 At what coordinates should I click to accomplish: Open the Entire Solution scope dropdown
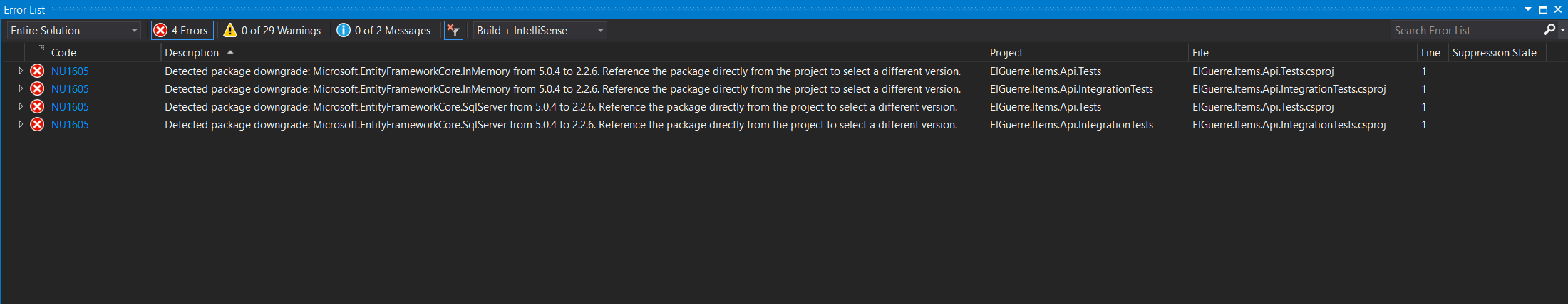coord(73,30)
